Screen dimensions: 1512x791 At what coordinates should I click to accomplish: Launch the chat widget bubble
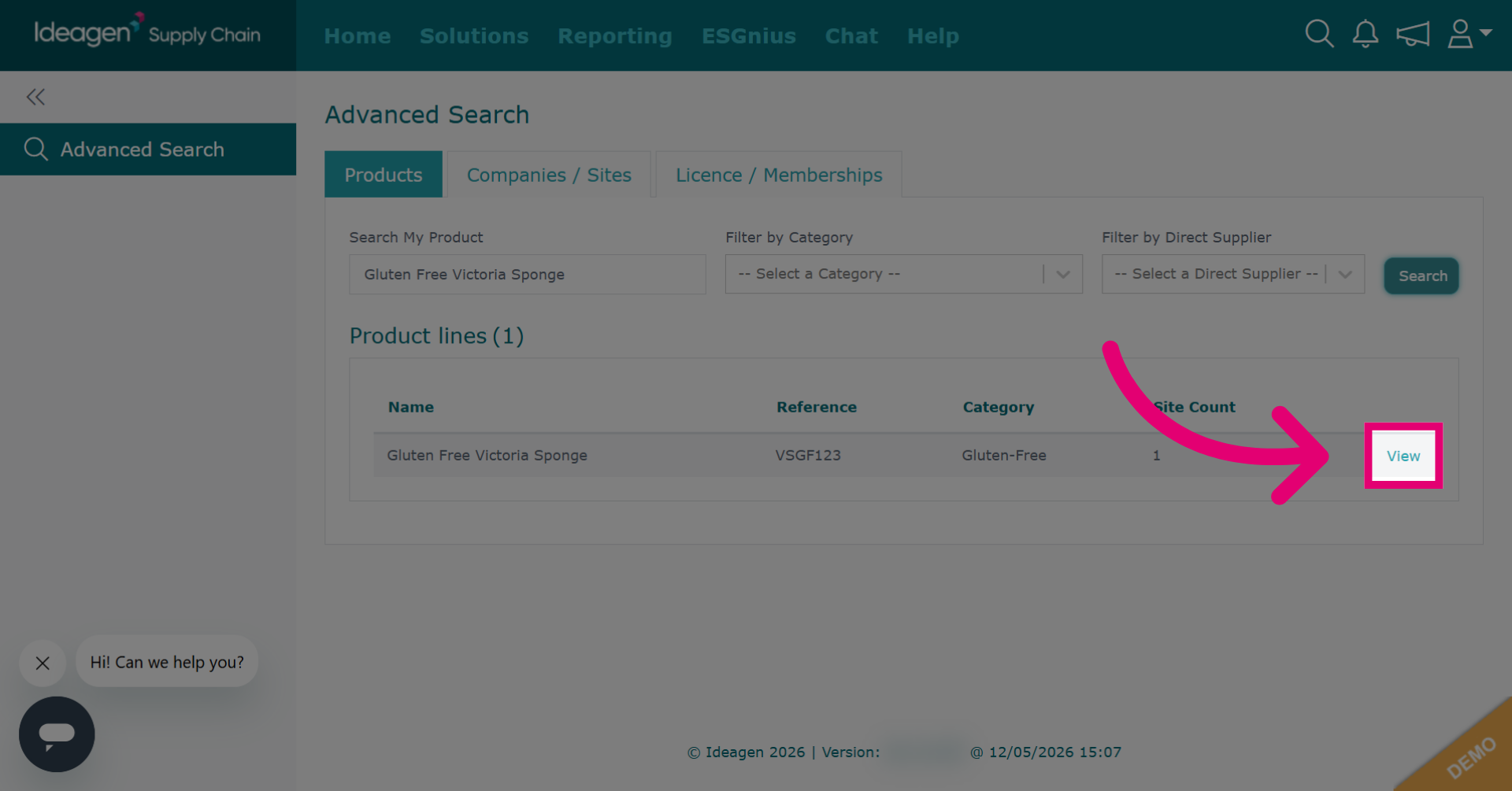click(57, 734)
